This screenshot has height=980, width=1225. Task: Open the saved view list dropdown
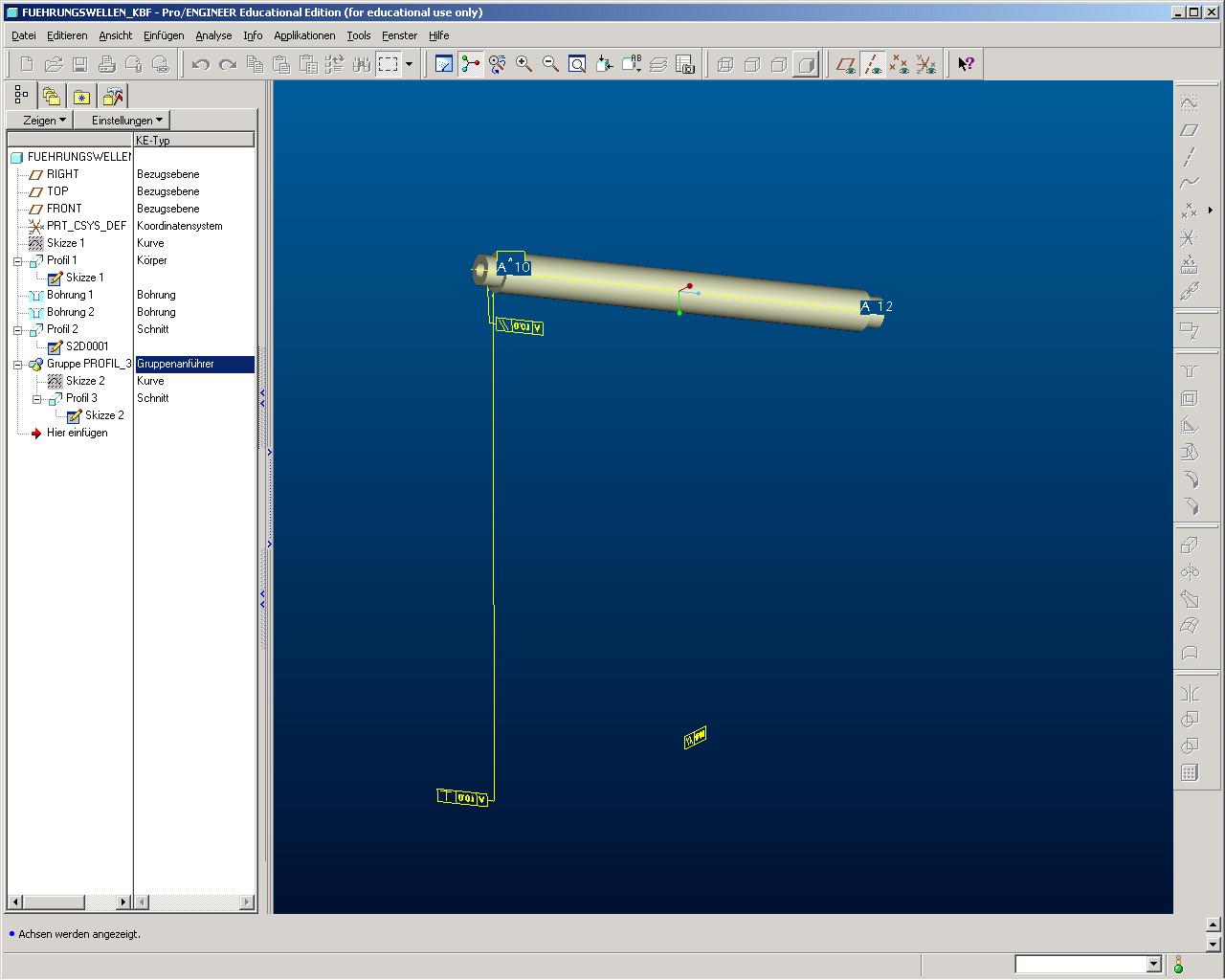(632, 64)
